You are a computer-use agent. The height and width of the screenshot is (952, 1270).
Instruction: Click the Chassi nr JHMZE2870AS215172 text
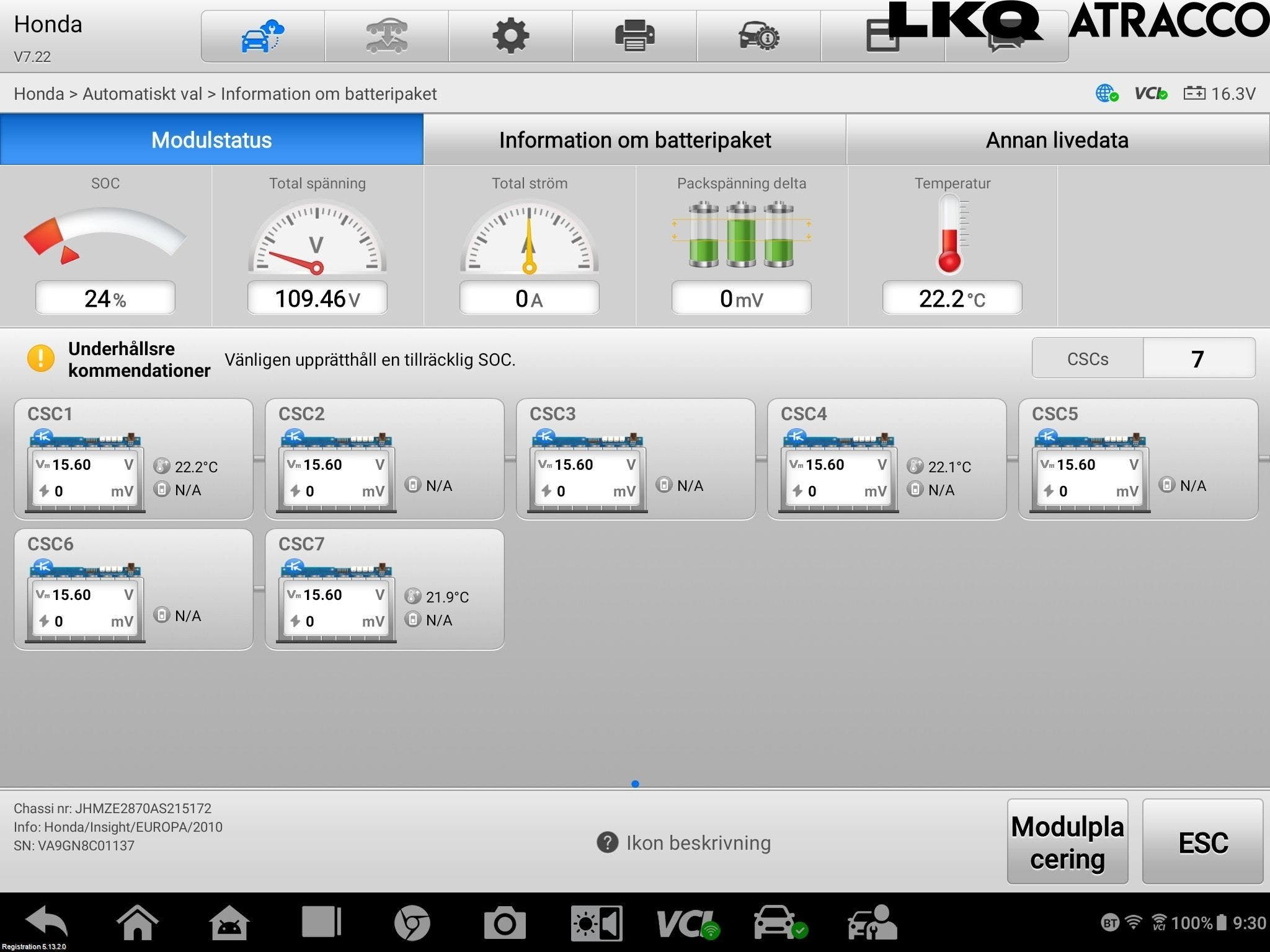tap(112, 808)
